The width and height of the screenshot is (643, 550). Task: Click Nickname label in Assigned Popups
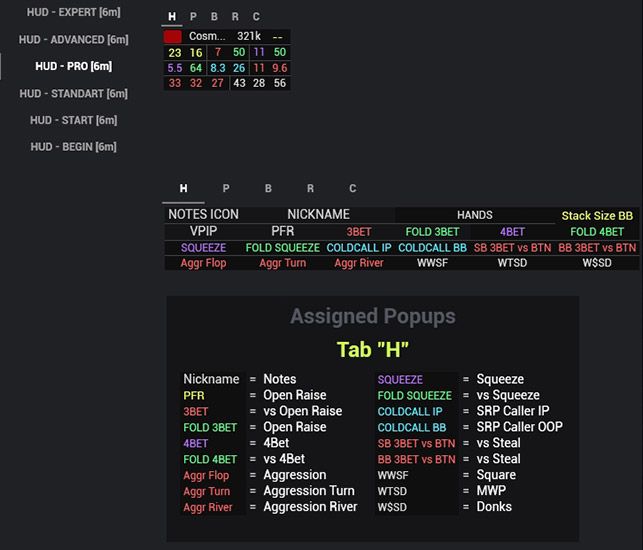[211, 379]
